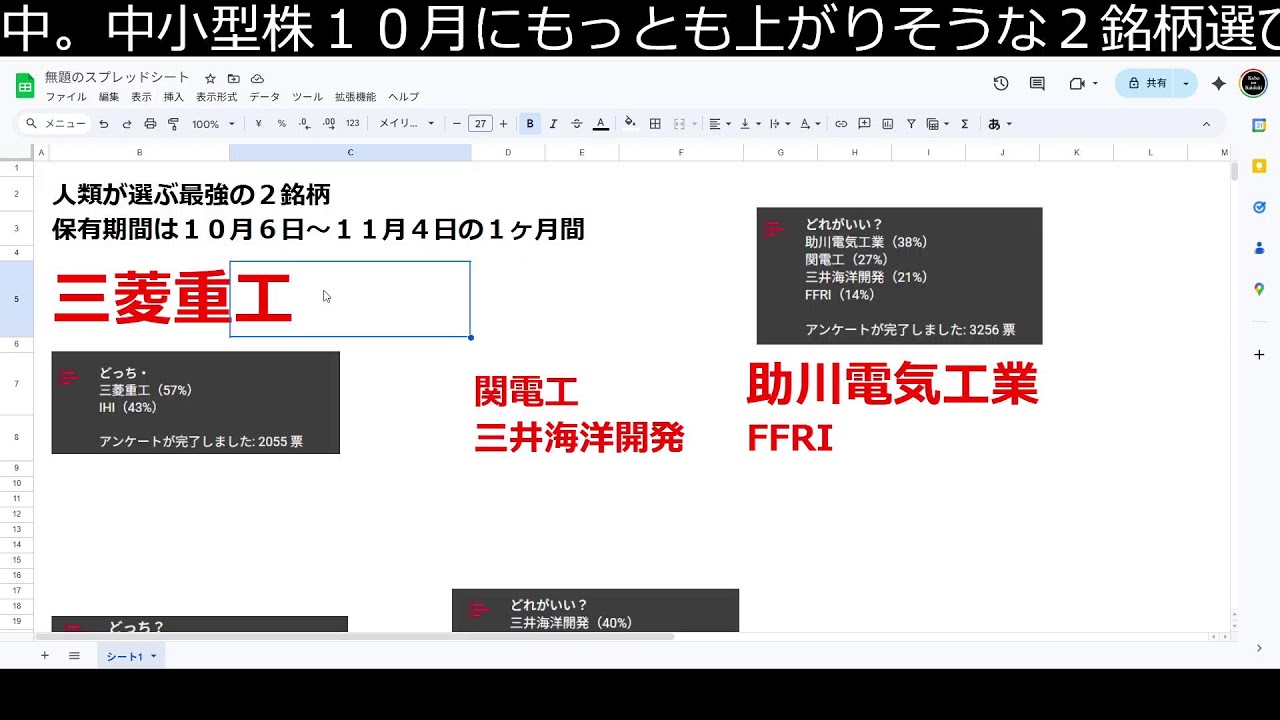Open the zoom level dropdown

pyautogui.click(x=212, y=123)
